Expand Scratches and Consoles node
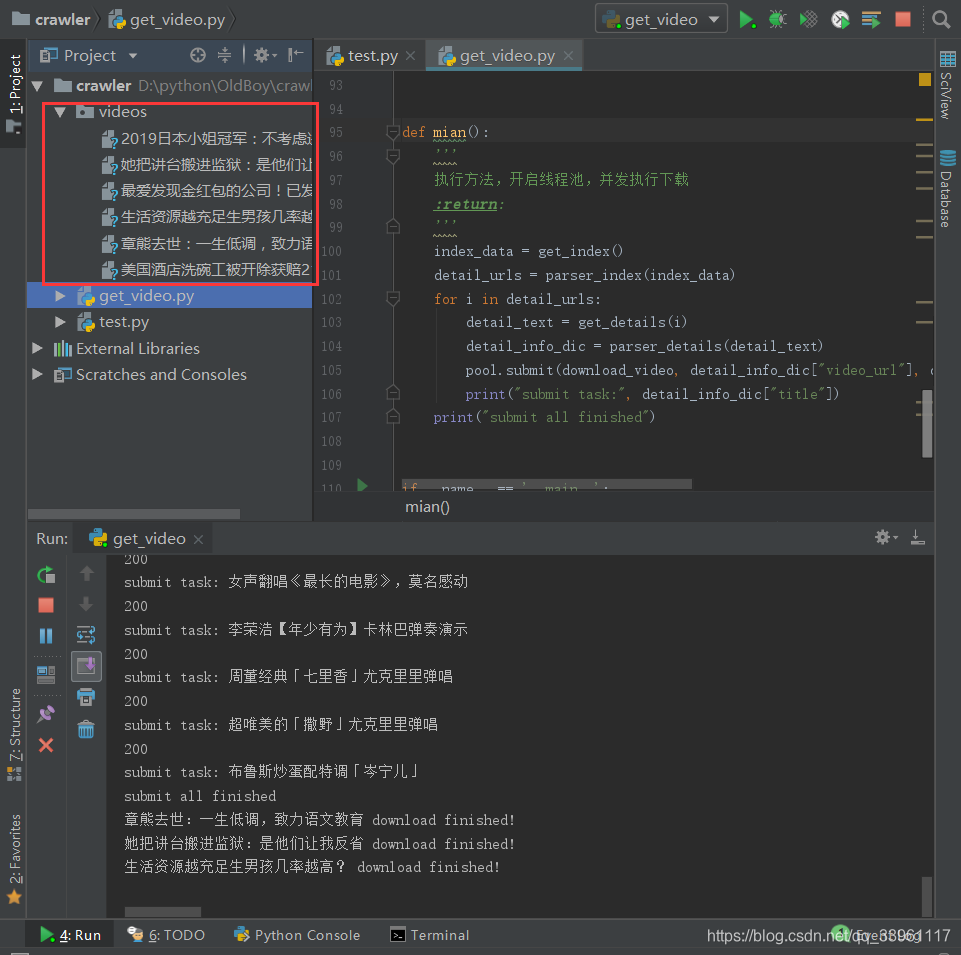The image size is (961, 955). click(37, 375)
